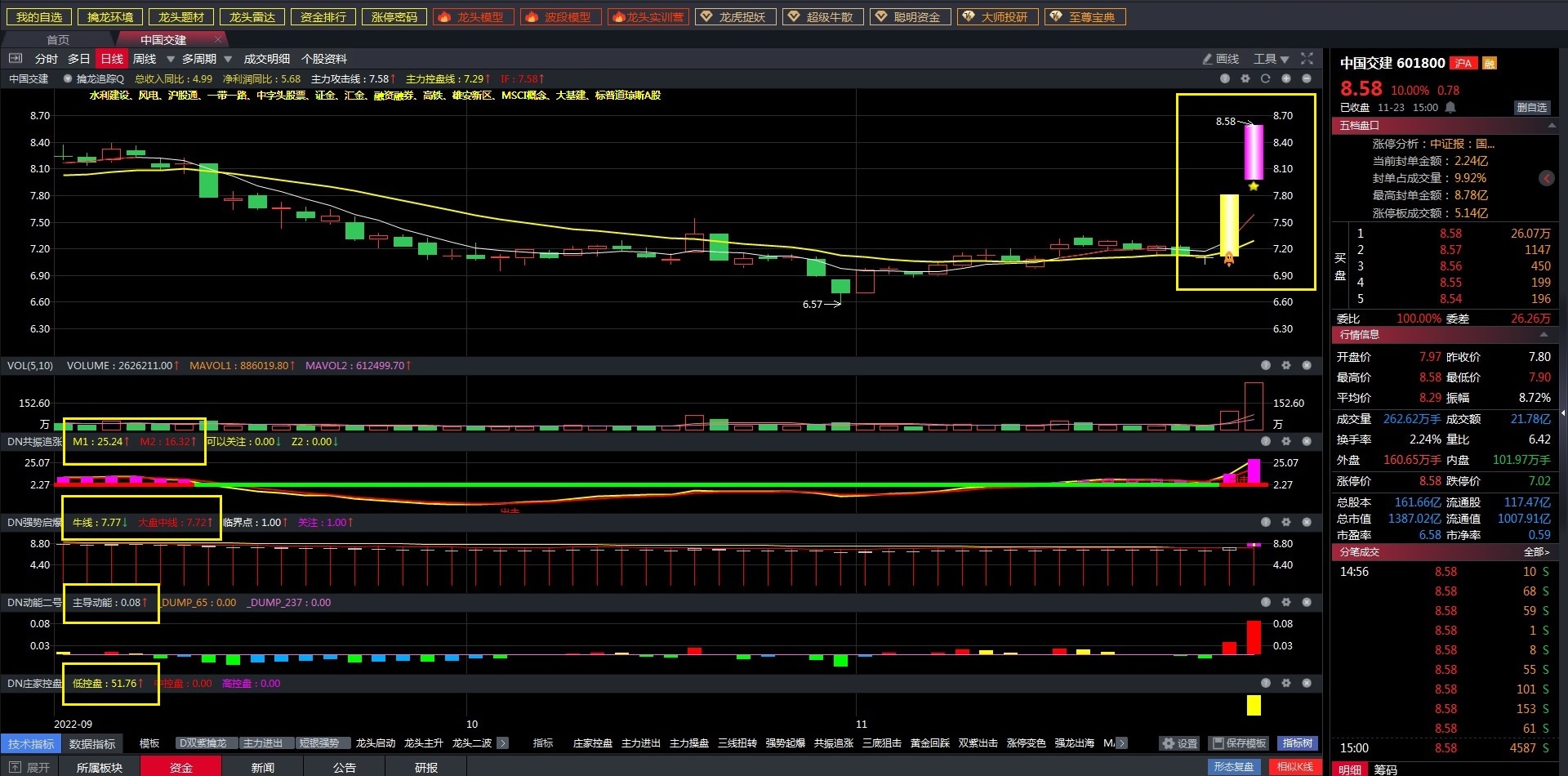Open main chart indicator settings gear
Image resolution: width=1568 pixels, height=776 pixels.
click(x=1245, y=78)
